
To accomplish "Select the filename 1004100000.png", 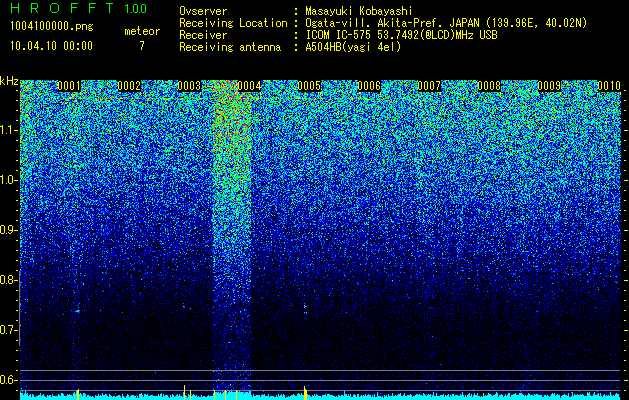I will (x=51, y=27).
